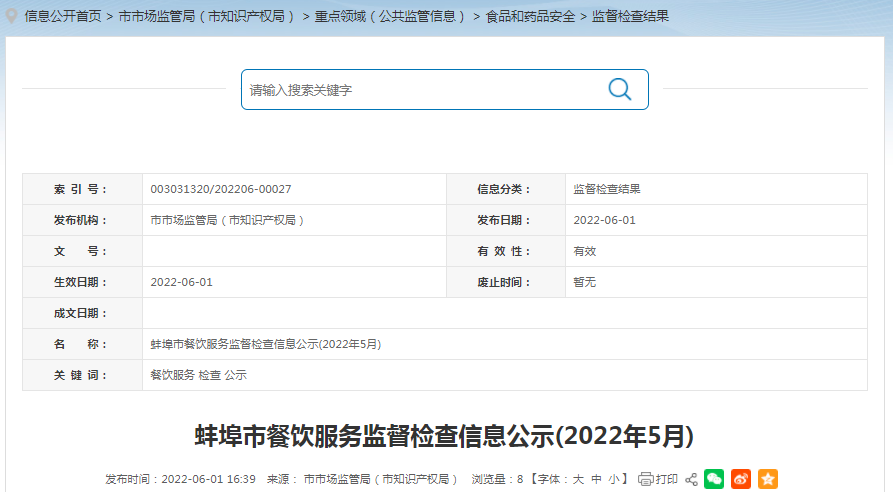893x492 pixels.
Task: Click 监督检查结果 breadcrumb link
Action: 630,17
